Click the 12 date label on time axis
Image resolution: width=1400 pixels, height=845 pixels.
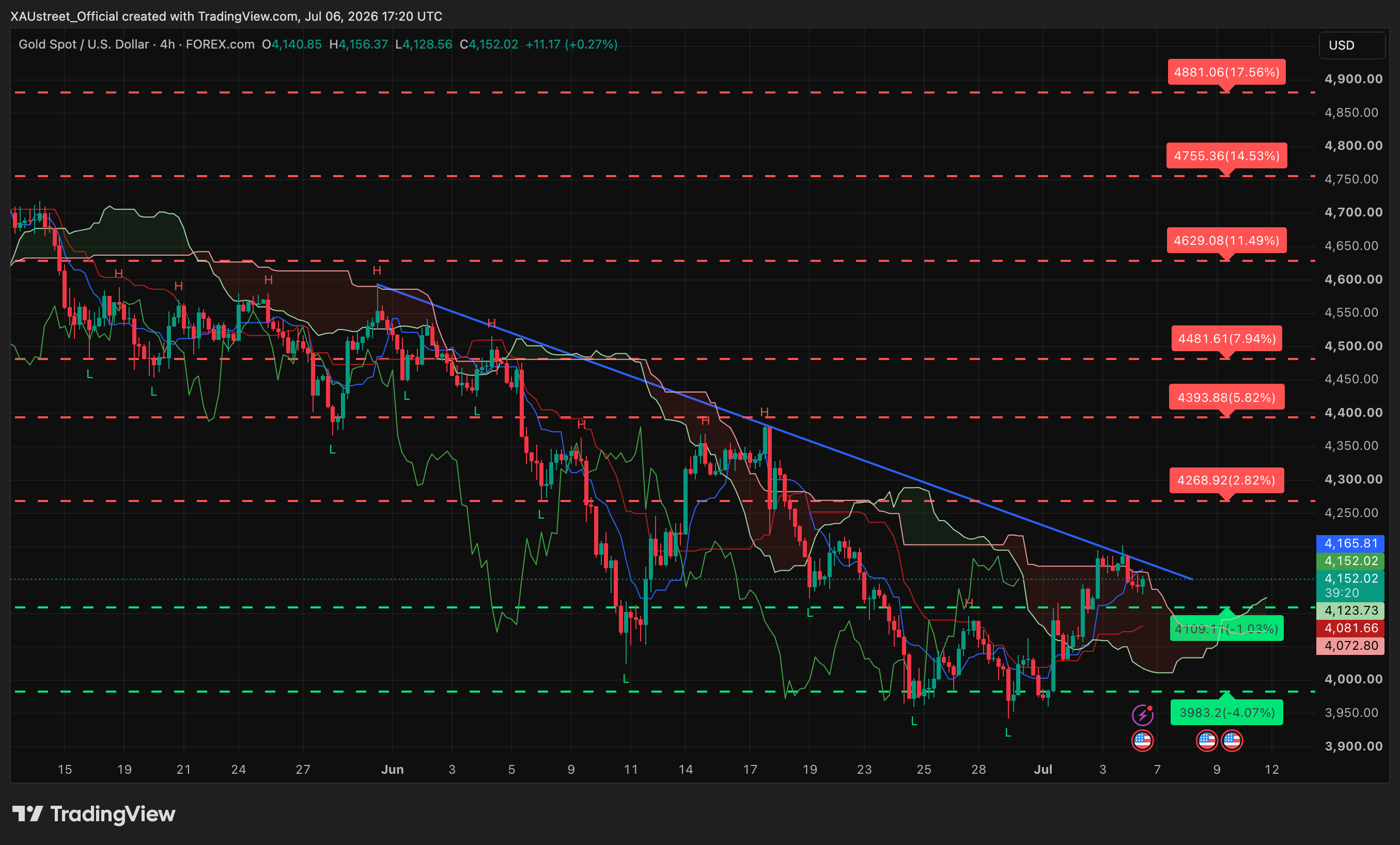1271,770
